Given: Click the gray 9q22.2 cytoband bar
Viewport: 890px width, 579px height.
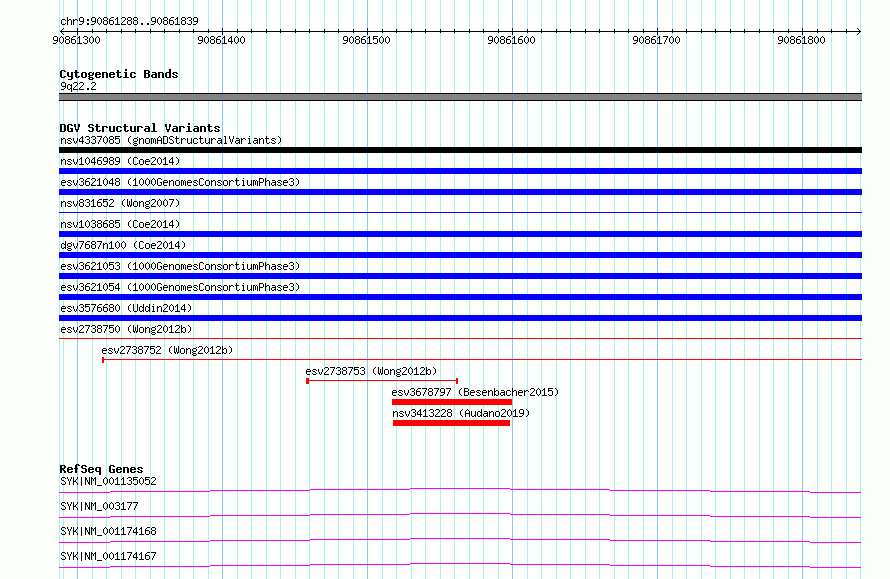Looking at the screenshot, I should point(460,97).
